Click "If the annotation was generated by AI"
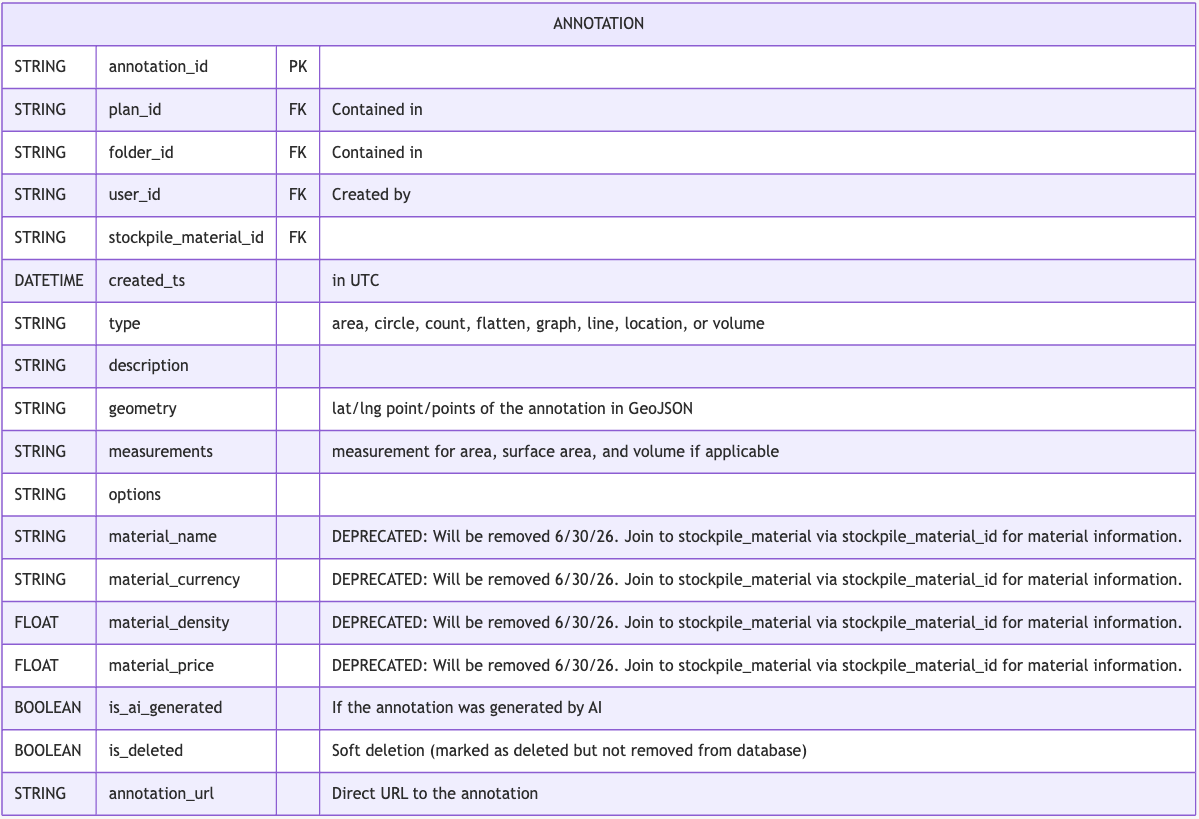The height and width of the screenshot is (819, 1199). 466,707
